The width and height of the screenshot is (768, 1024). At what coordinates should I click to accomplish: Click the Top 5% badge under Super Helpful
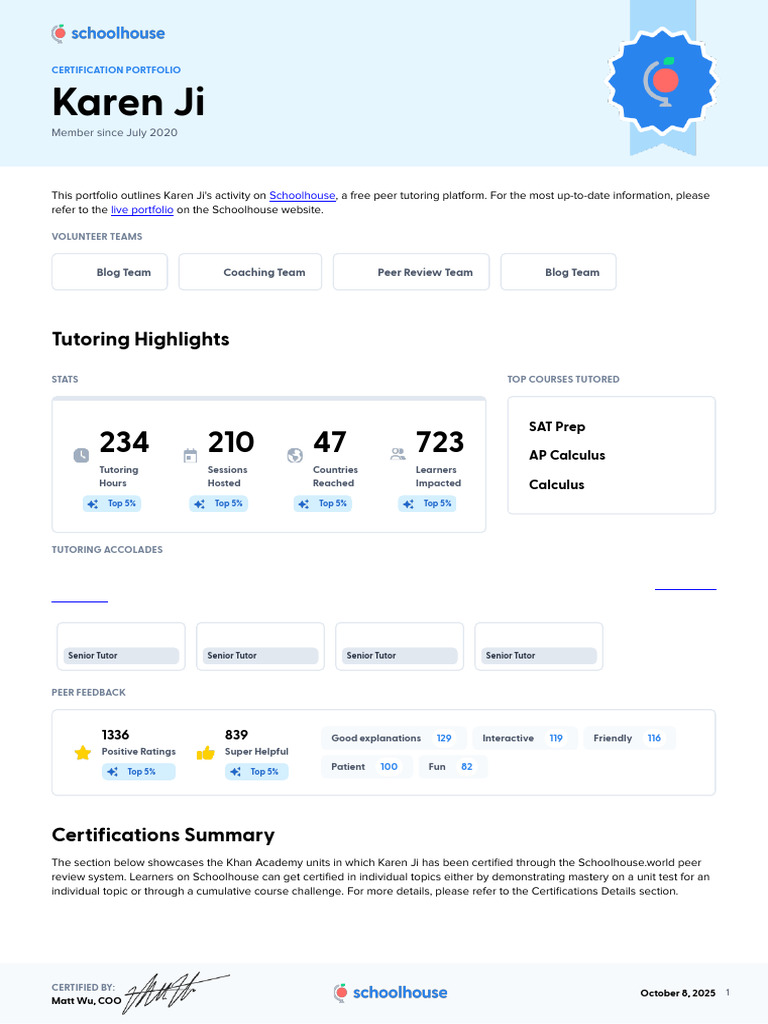point(257,772)
